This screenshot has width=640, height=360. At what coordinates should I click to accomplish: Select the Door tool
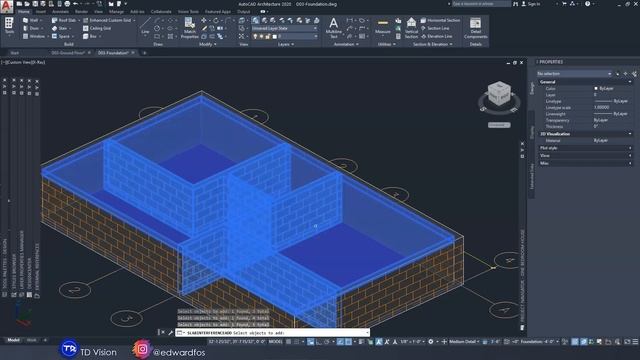point(32,28)
